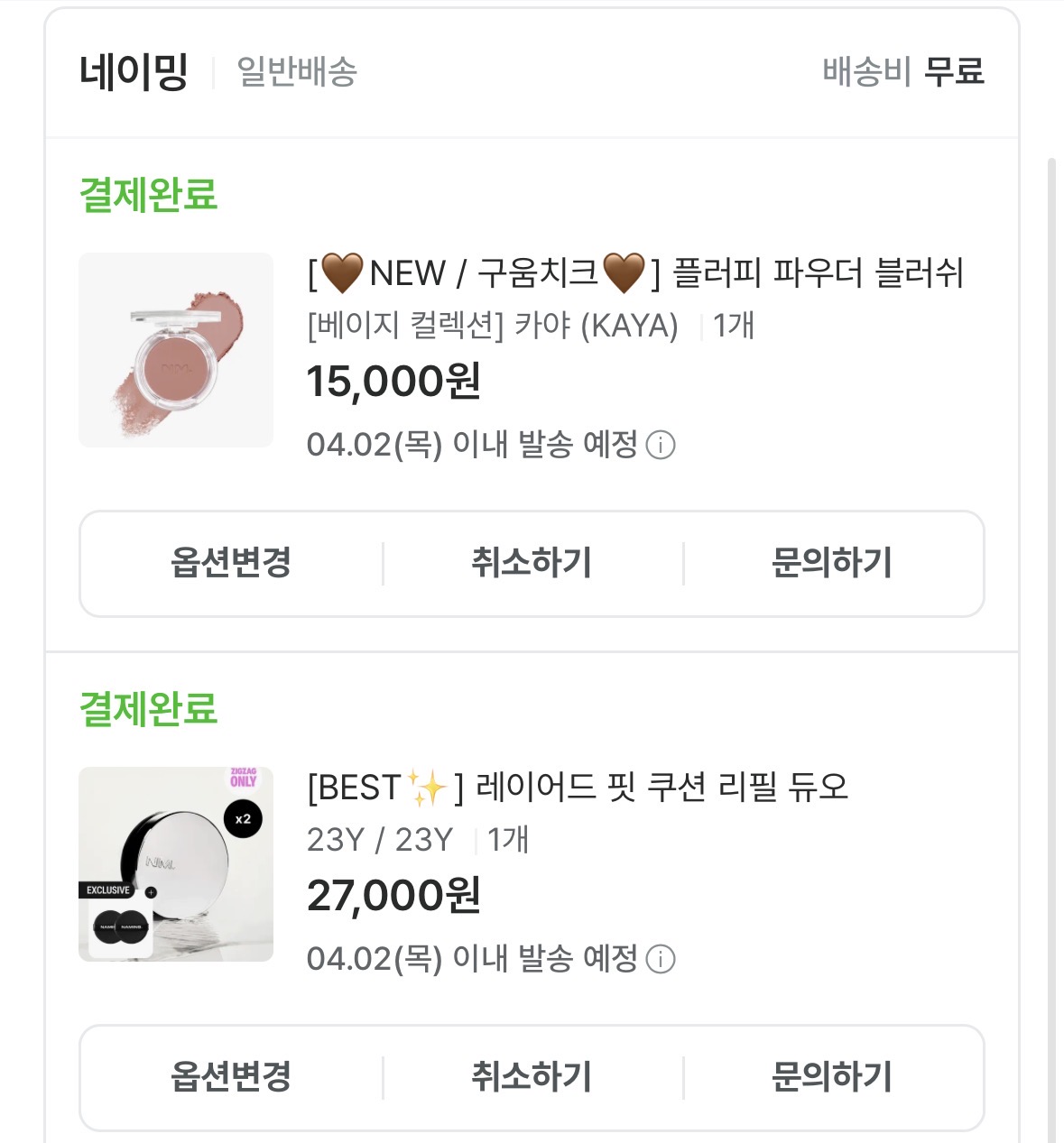
Task: Click the 15,000원 price
Action: click(393, 382)
